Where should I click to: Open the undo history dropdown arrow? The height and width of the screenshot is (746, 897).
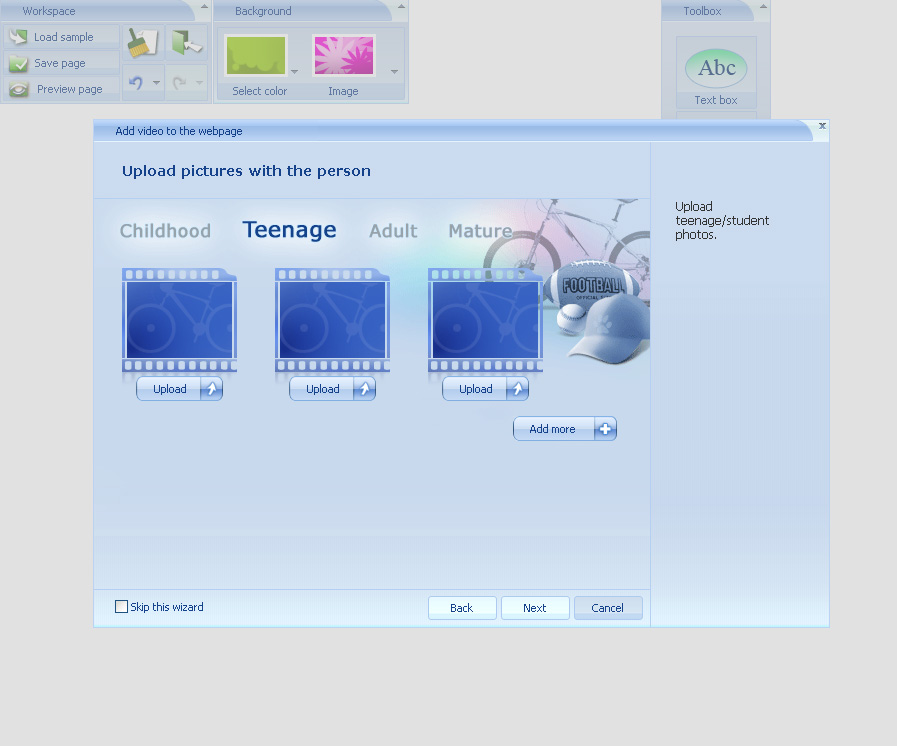pyautogui.click(x=156, y=83)
